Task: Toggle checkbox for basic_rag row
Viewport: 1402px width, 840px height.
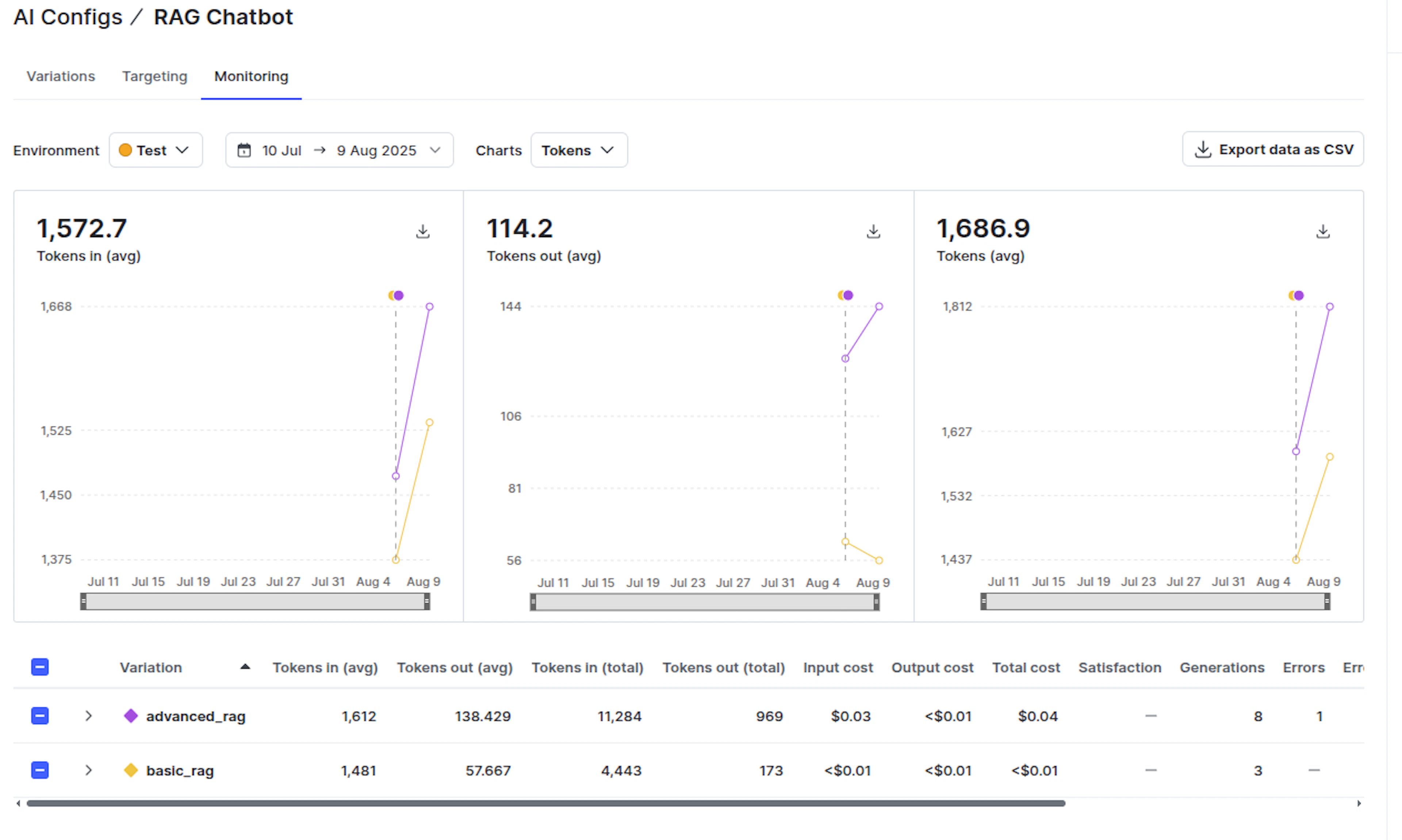Action: 40,770
